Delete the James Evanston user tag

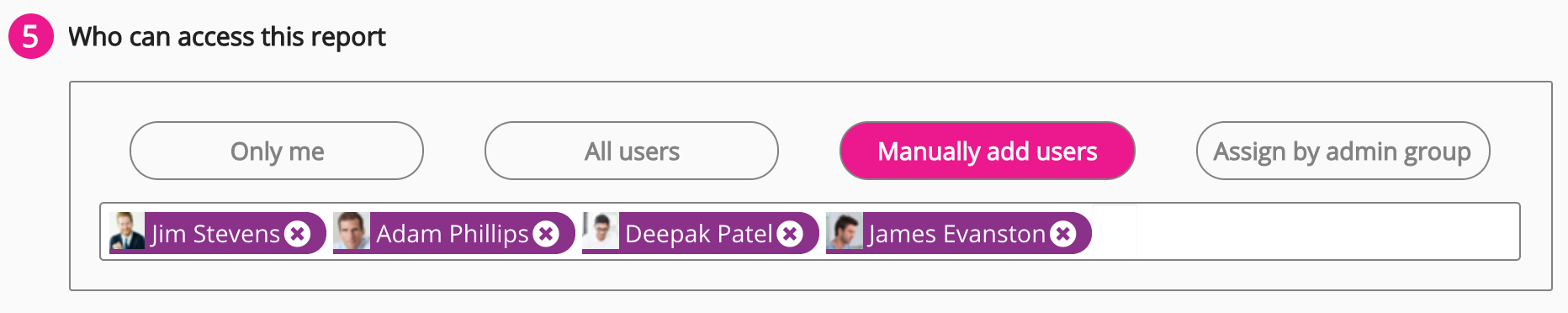pyautogui.click(x=1063, y=234)
